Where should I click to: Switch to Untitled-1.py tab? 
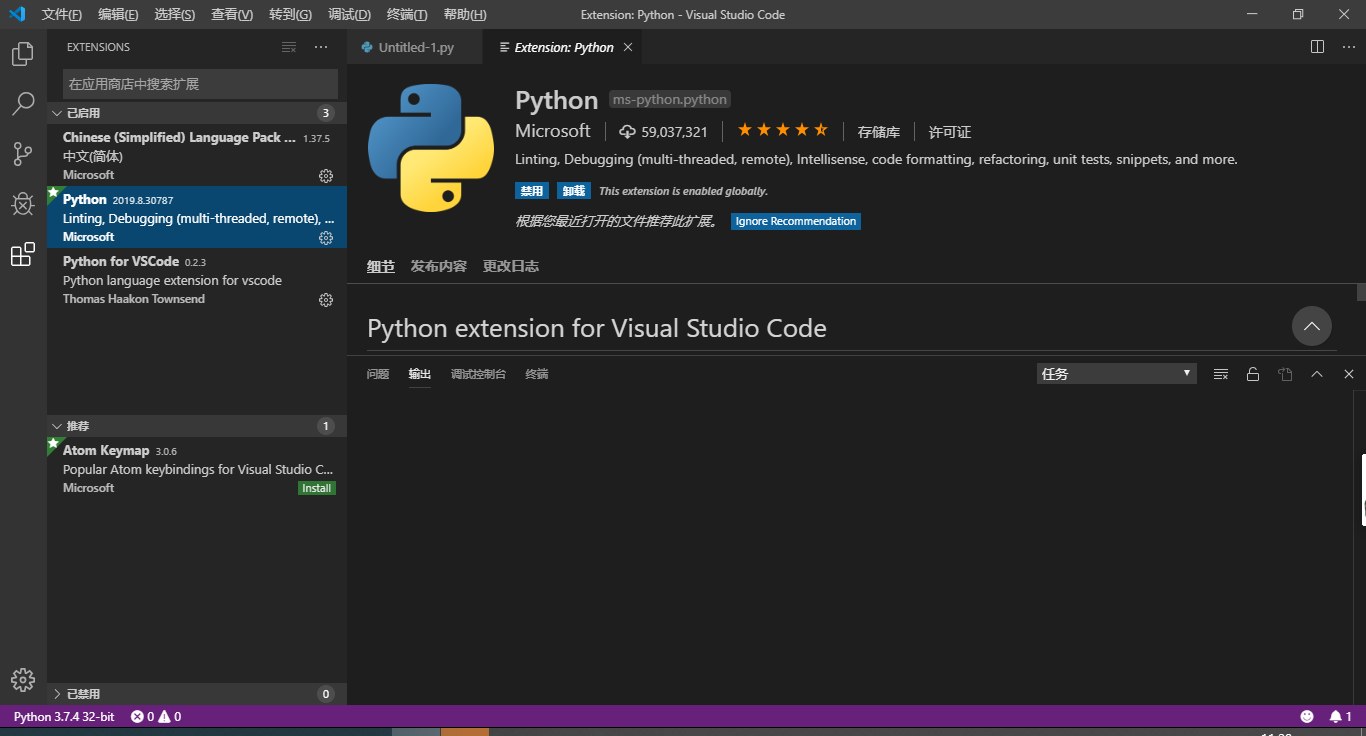pyautogui.click(x=415, y=47)
